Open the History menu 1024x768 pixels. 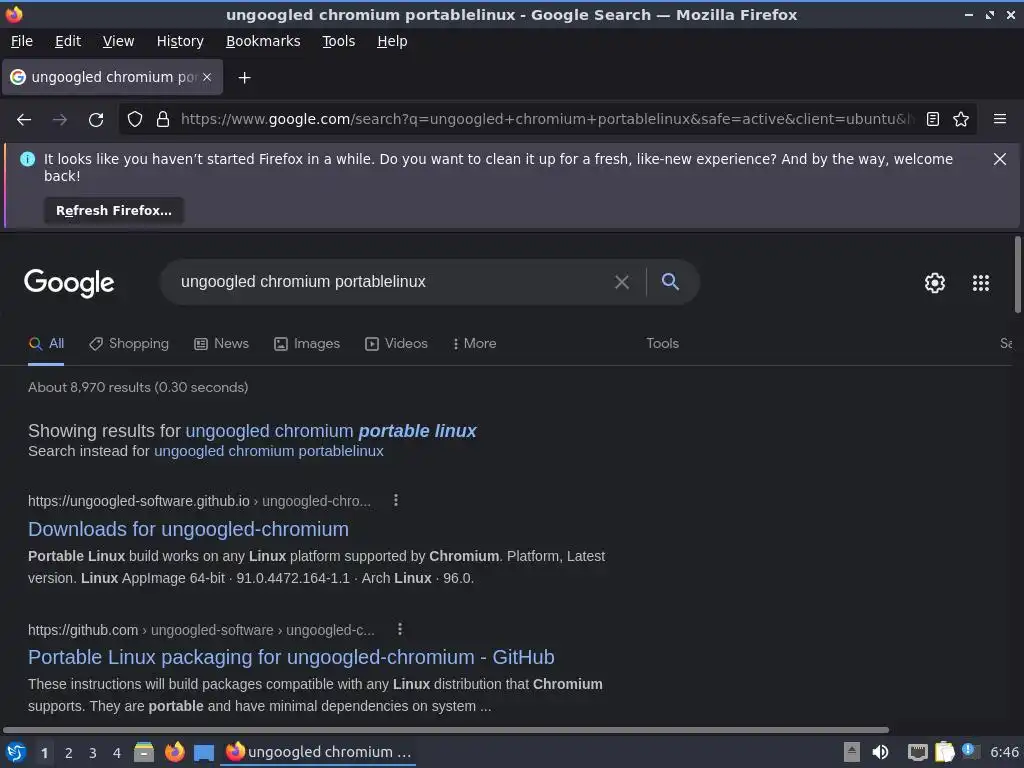click(x=180, y=41)
